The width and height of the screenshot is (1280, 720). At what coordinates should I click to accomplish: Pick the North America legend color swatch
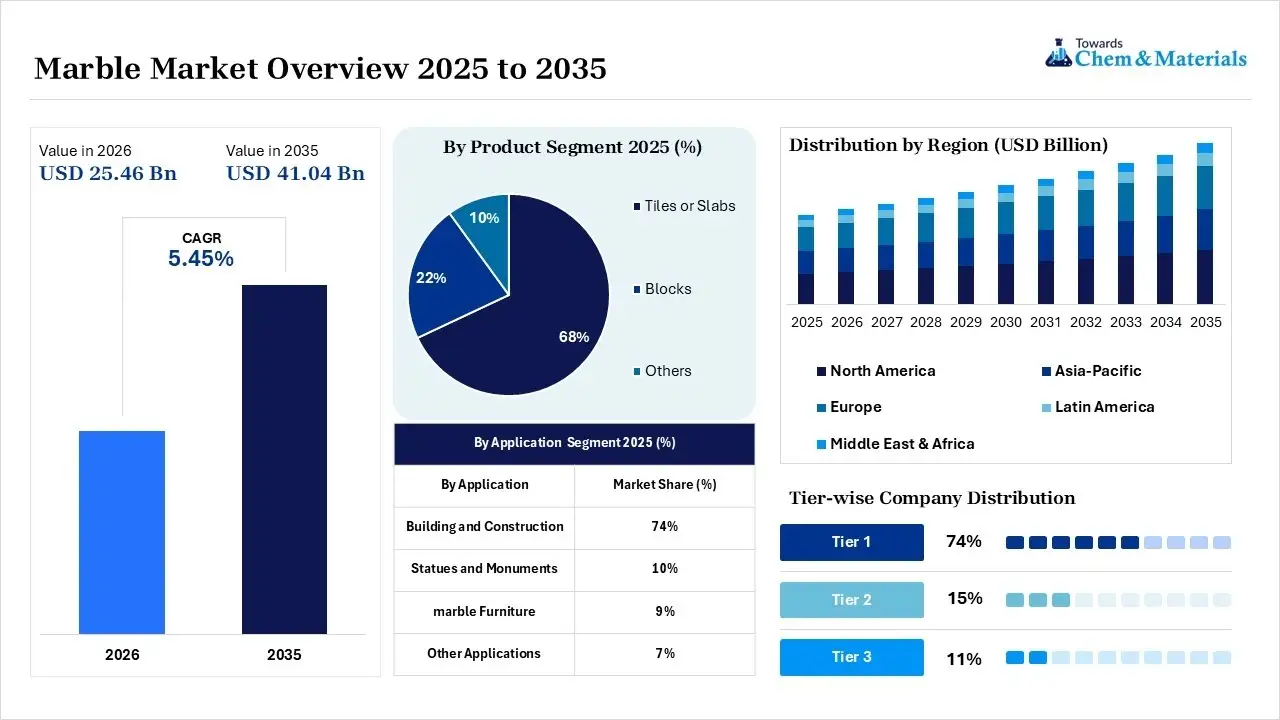(821, 371)
